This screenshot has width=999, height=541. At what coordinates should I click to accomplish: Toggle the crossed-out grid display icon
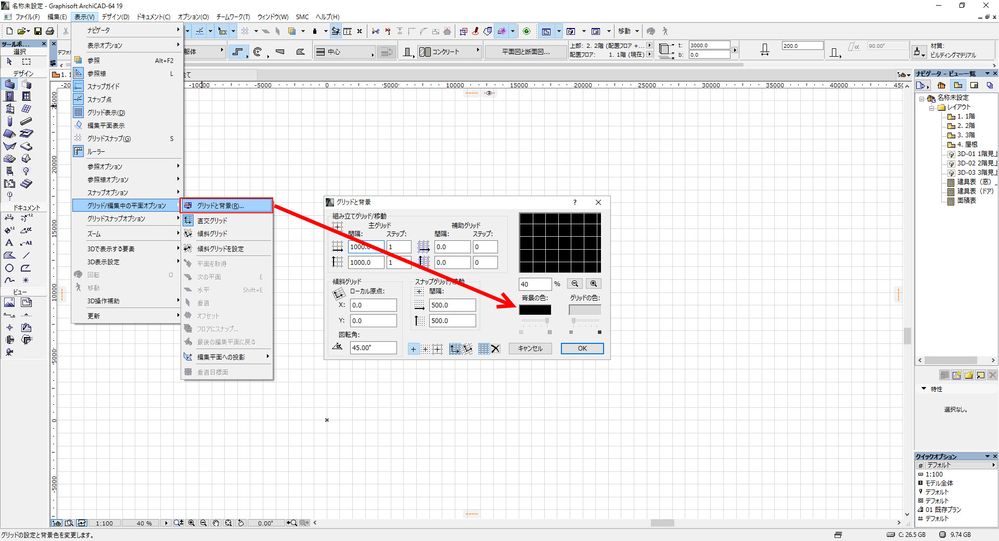click(x=496, y=349)
